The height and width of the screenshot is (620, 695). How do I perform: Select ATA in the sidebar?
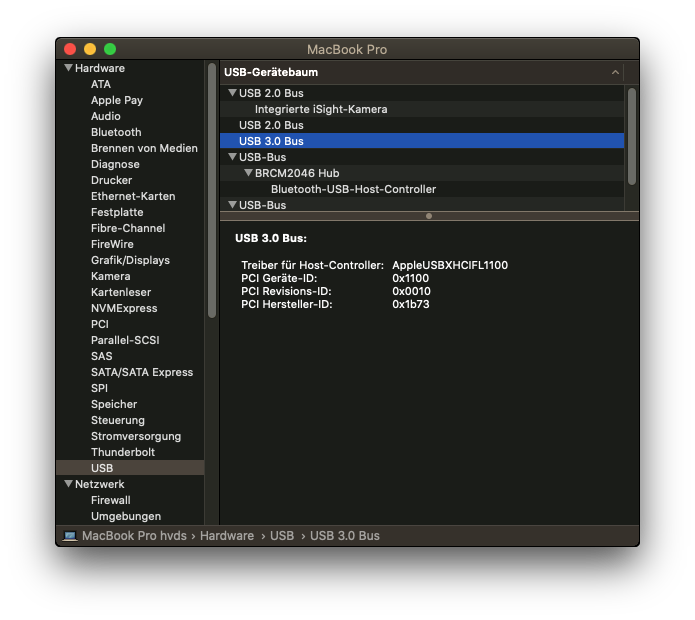point(101,84)
